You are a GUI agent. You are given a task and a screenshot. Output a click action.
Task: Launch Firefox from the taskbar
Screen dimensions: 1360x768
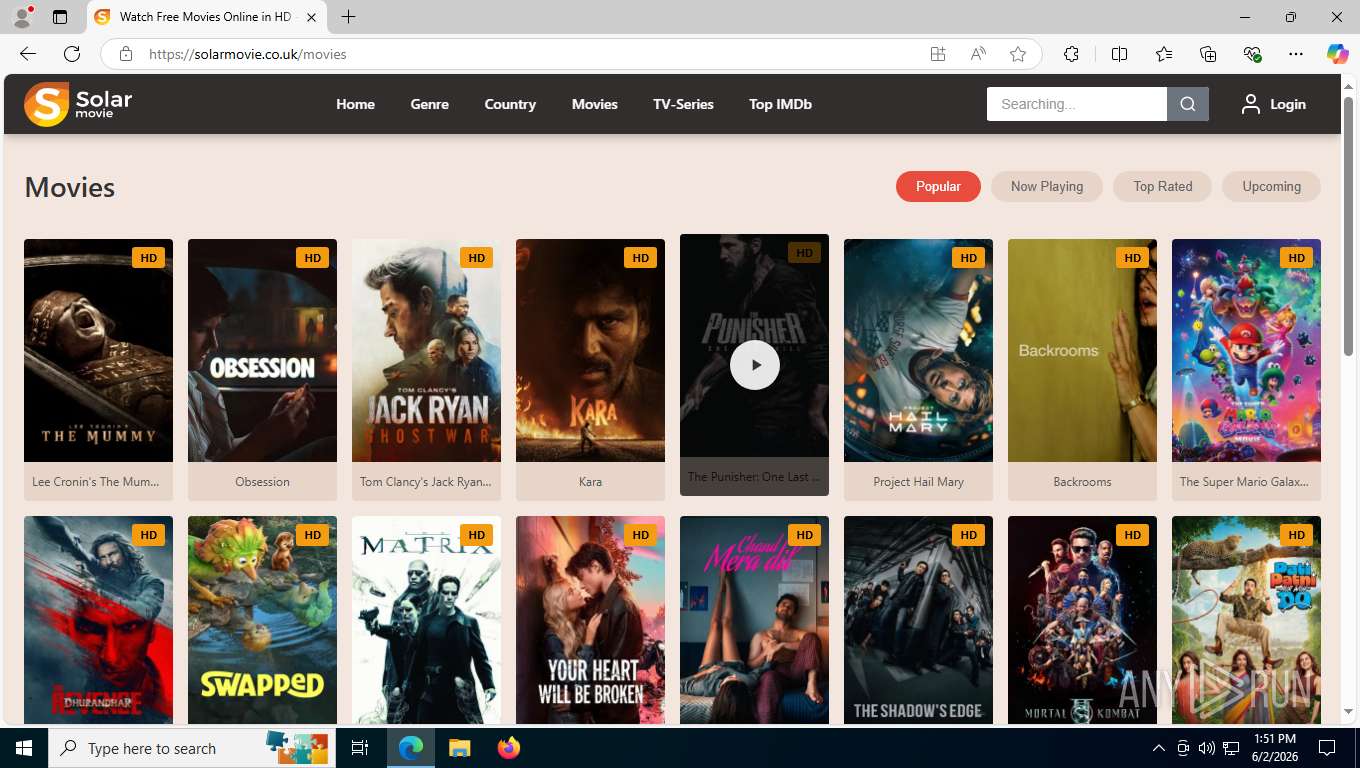pos(509,748)
